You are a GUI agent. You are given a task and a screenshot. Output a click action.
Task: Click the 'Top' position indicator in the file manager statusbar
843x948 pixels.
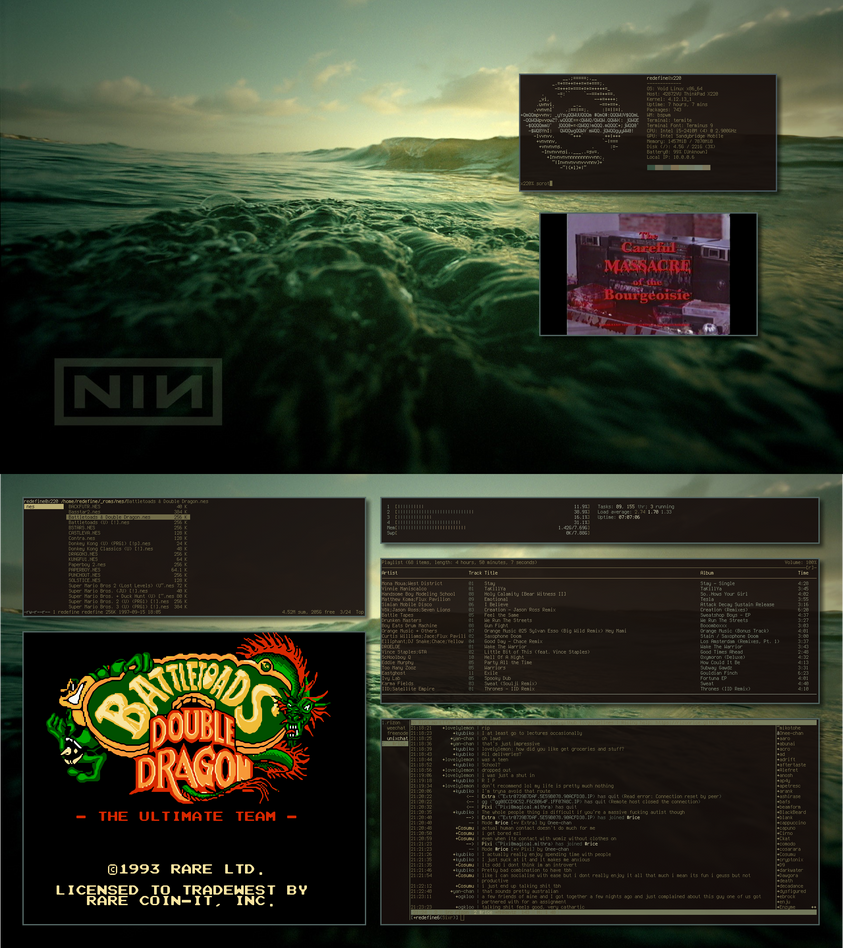pos(359,609)
